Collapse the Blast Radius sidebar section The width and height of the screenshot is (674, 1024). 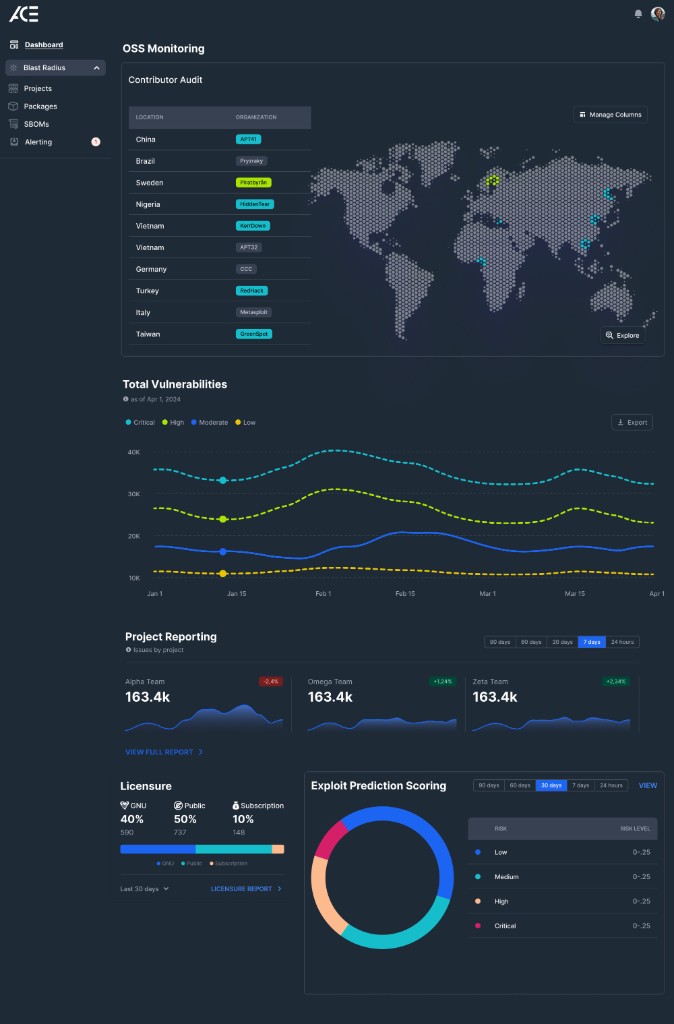coord(97,68)
